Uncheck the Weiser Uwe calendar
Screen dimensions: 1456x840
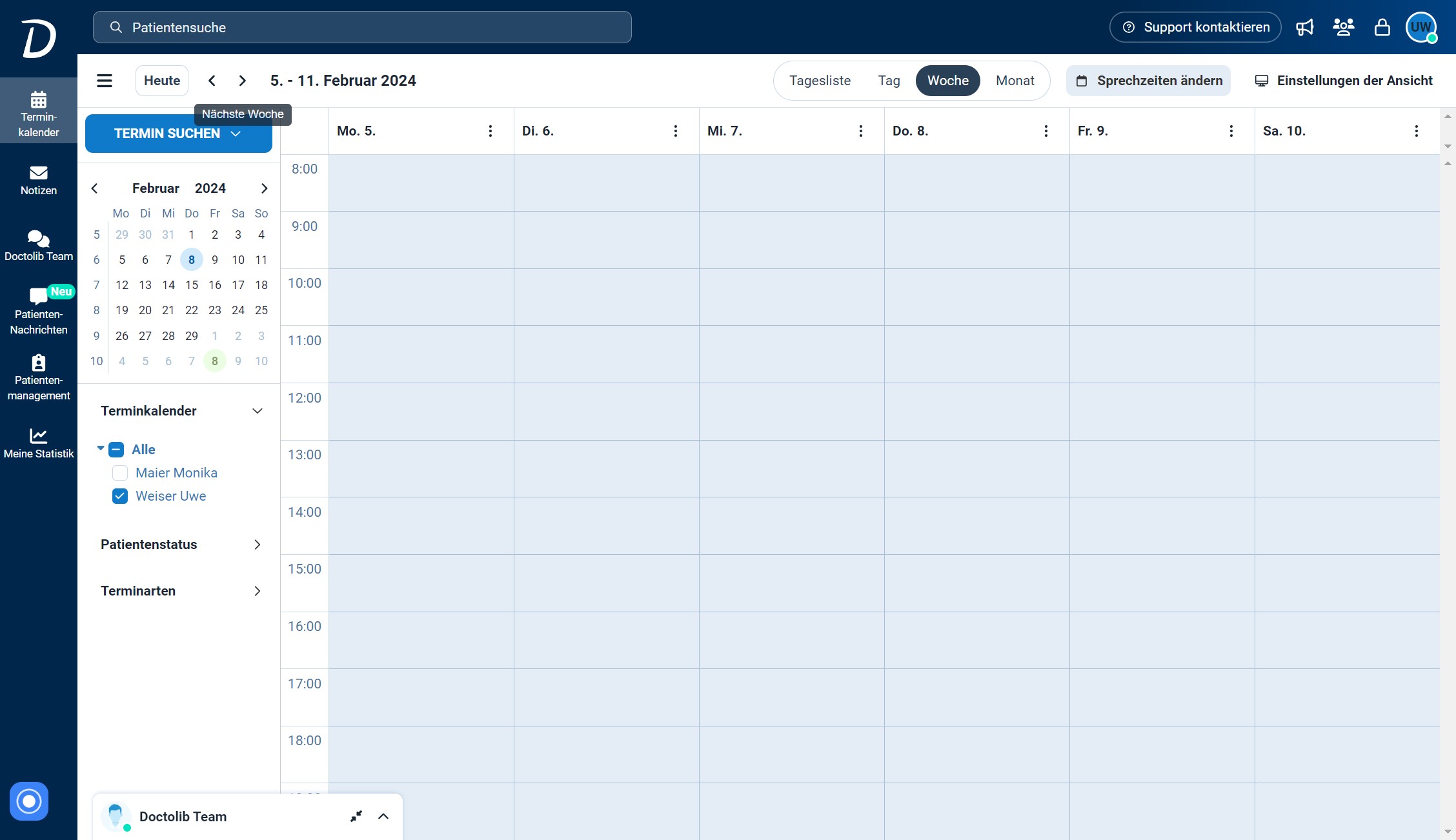[120, 496]
